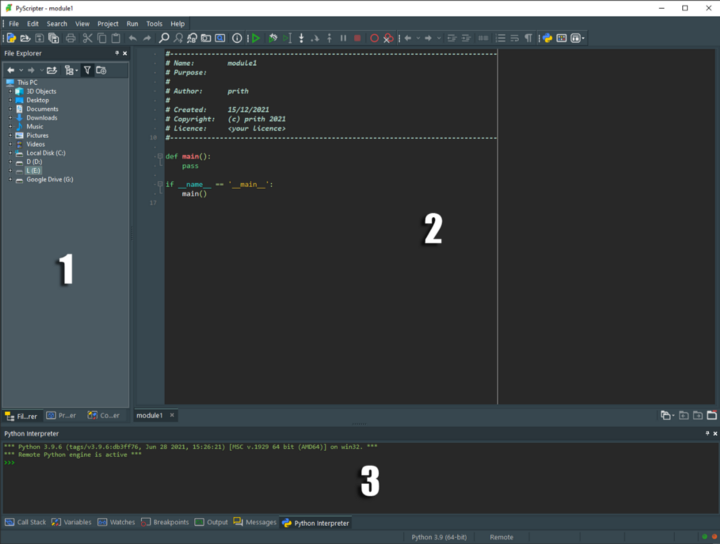
Task: Click the Replace toolbar icon
Action: pyautogui.click(x=192, y=39)
